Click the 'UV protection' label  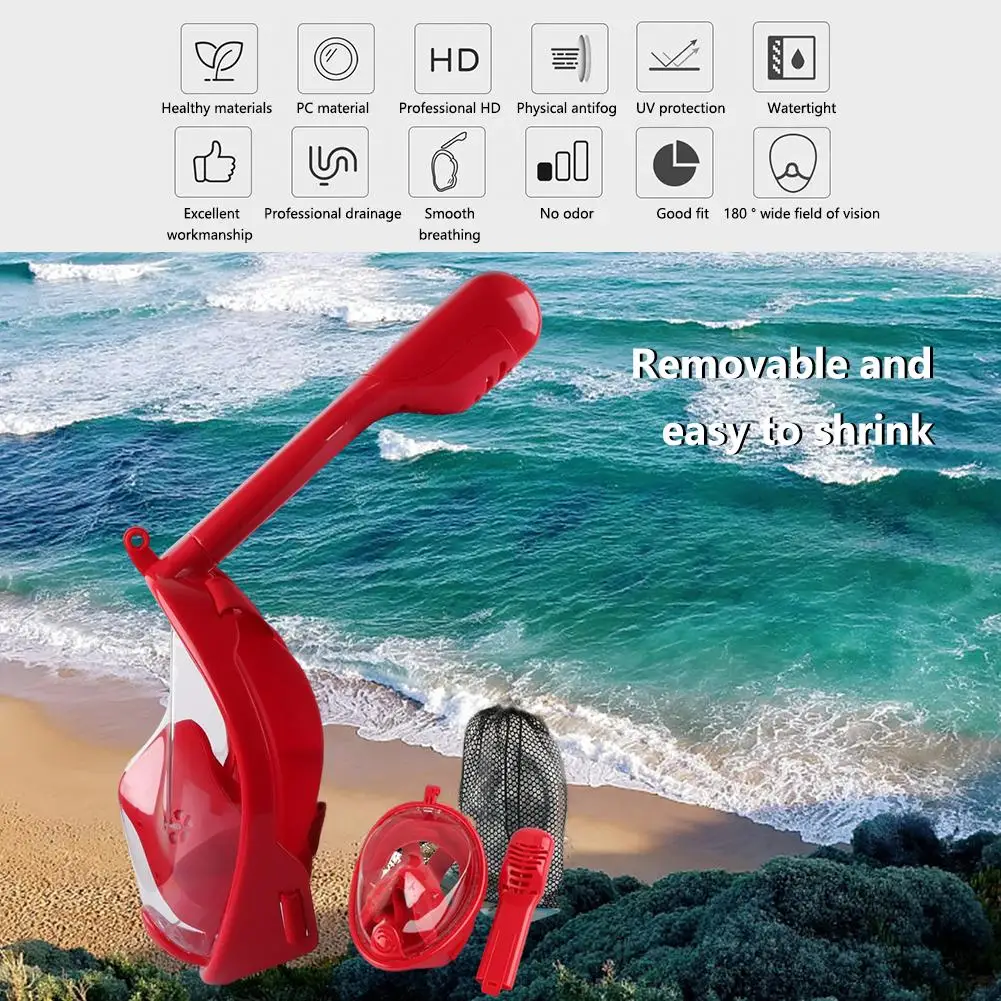[681, 108]
